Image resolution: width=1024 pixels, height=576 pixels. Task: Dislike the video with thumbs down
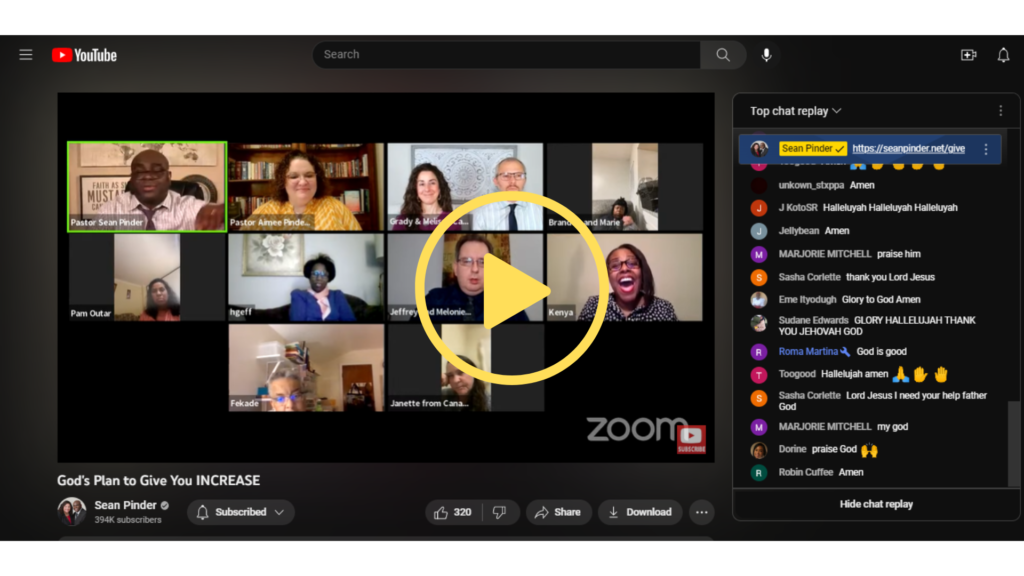pos(500,513)
